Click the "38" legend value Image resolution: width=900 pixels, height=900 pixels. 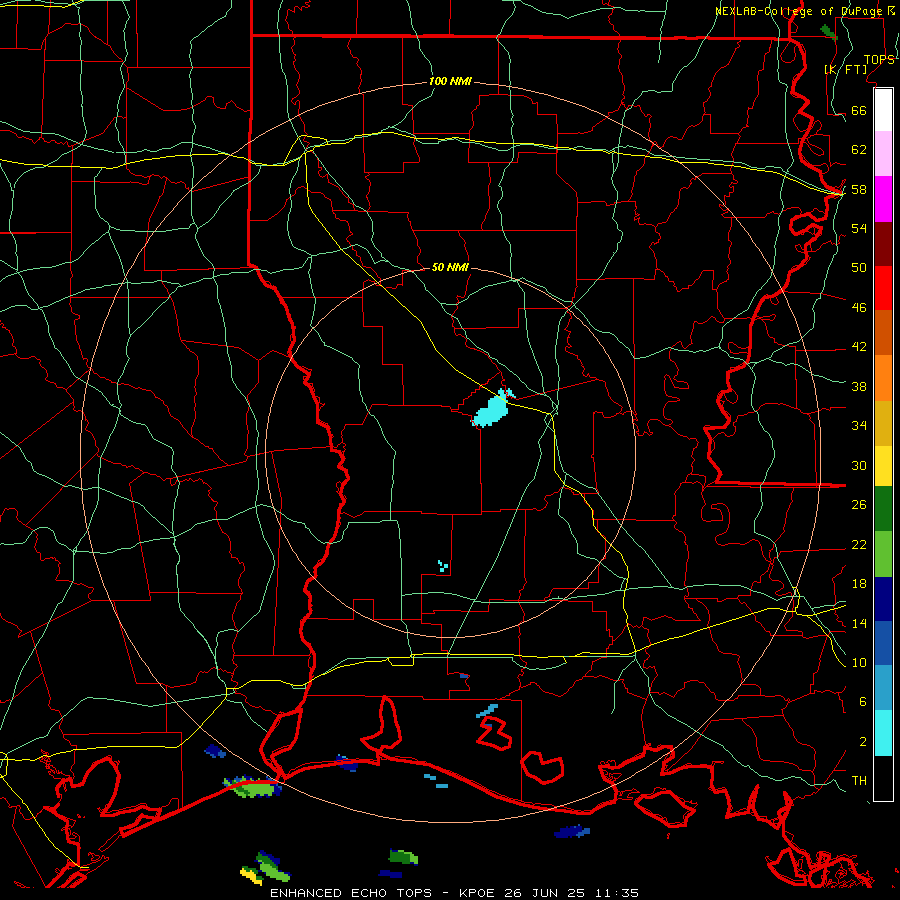tap(859, 386)
